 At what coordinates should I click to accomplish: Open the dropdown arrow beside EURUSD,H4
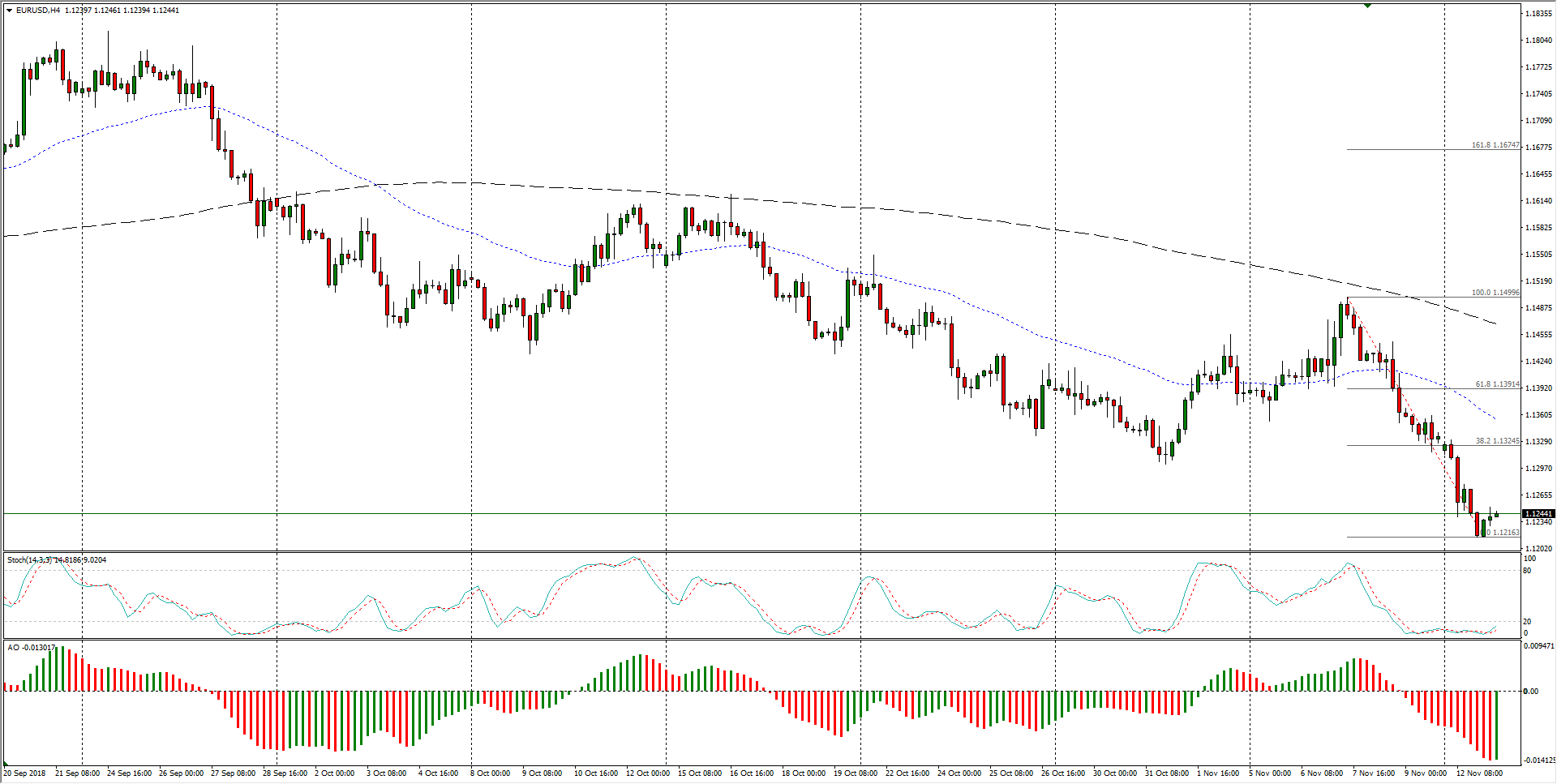click(x=9, y=11)
